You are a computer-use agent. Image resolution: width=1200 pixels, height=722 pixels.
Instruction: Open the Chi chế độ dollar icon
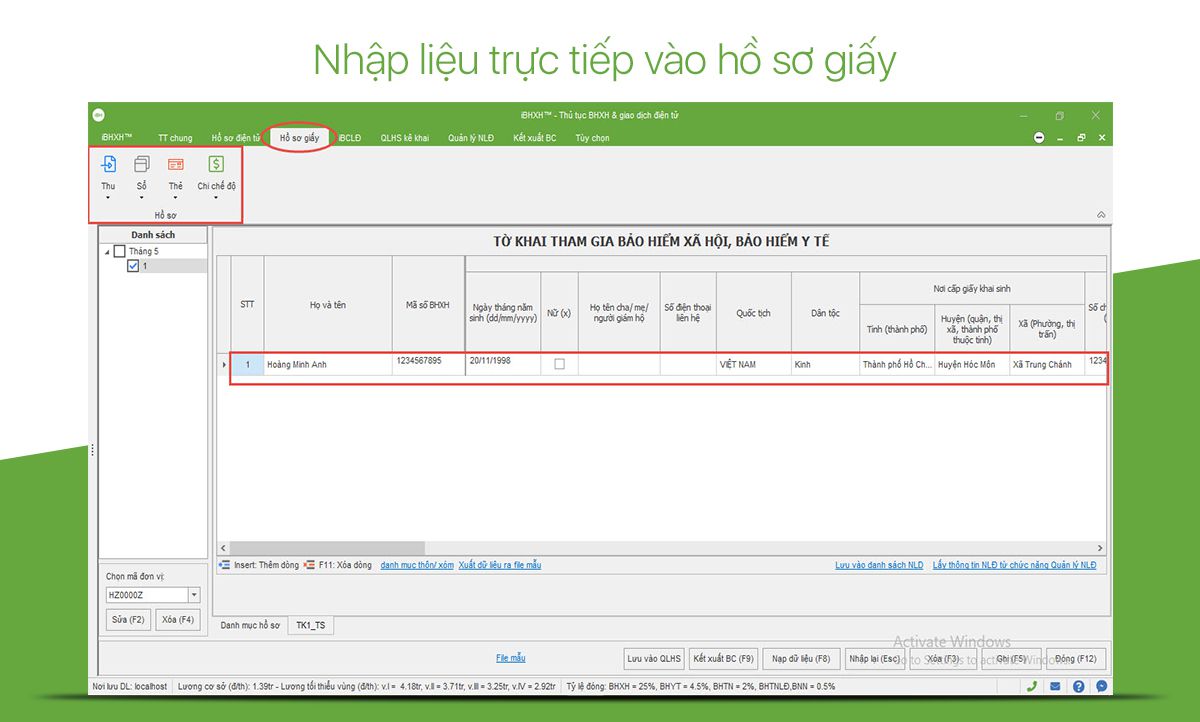click(216, 165)
